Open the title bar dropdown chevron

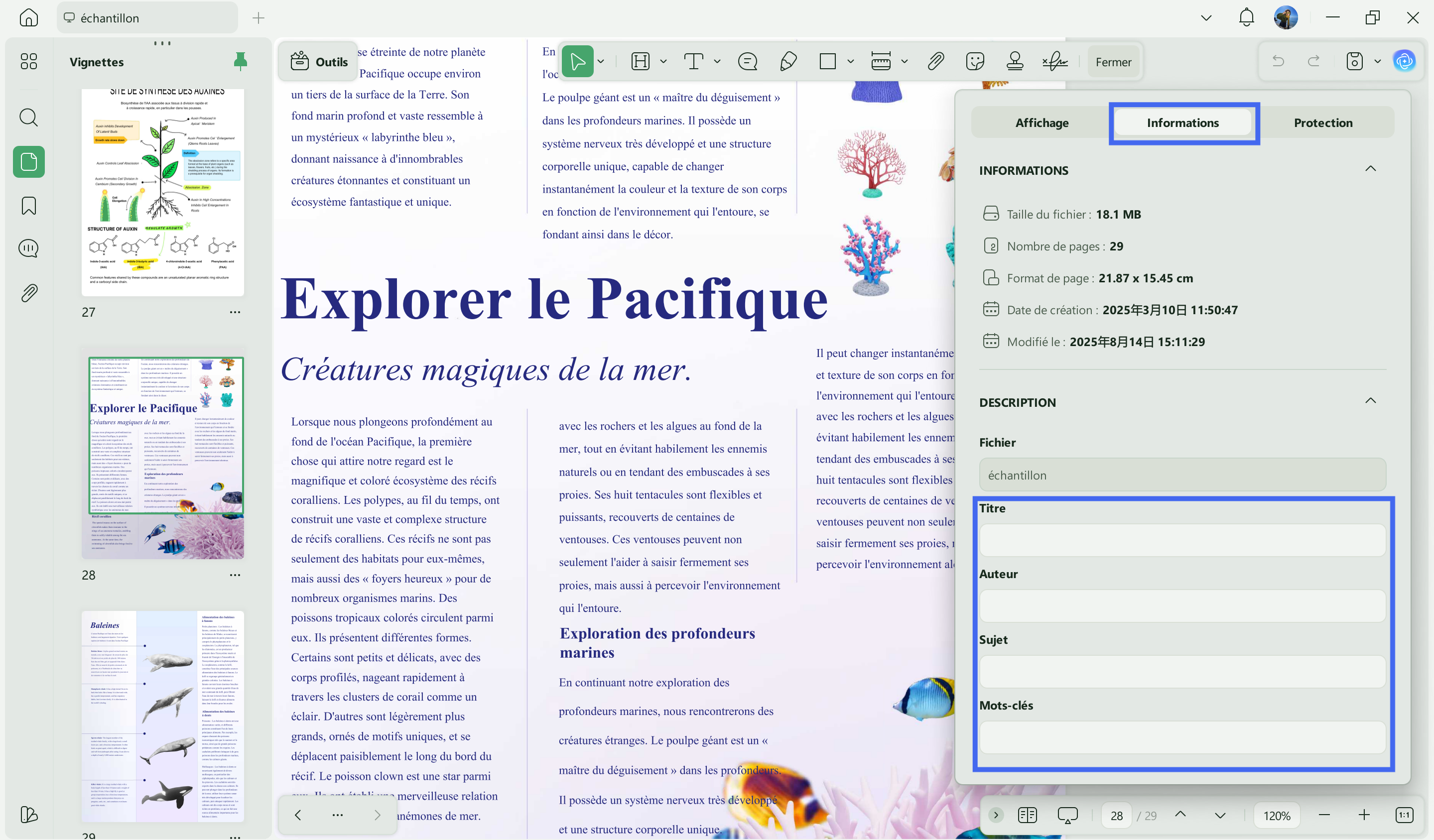(x=1206, y=17)
